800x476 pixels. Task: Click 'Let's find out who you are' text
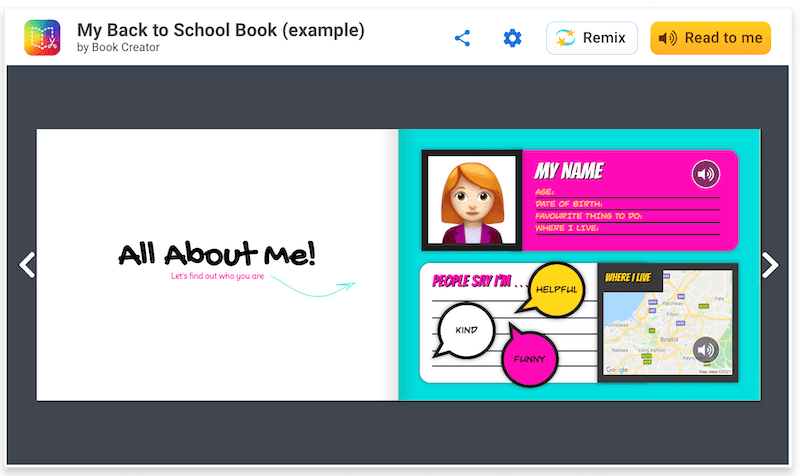[x=217, y=276]
